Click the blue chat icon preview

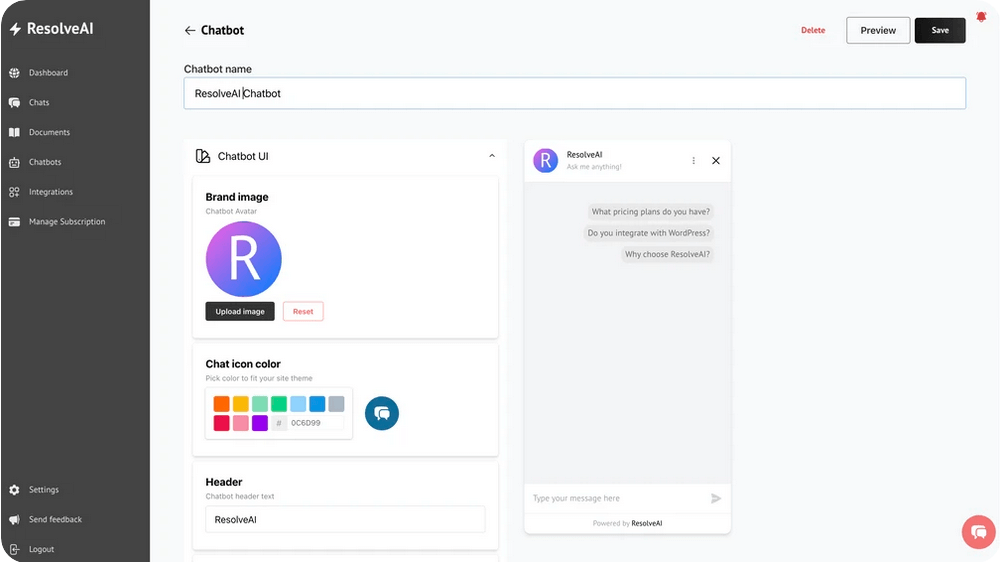[x=382, y=413]
